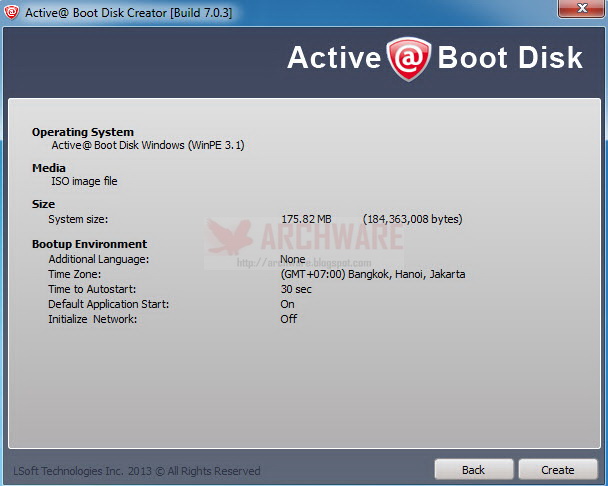This screenshot has height=486, width=608.
Task: Click the 'System size:' label
Action: pos(78,219)
